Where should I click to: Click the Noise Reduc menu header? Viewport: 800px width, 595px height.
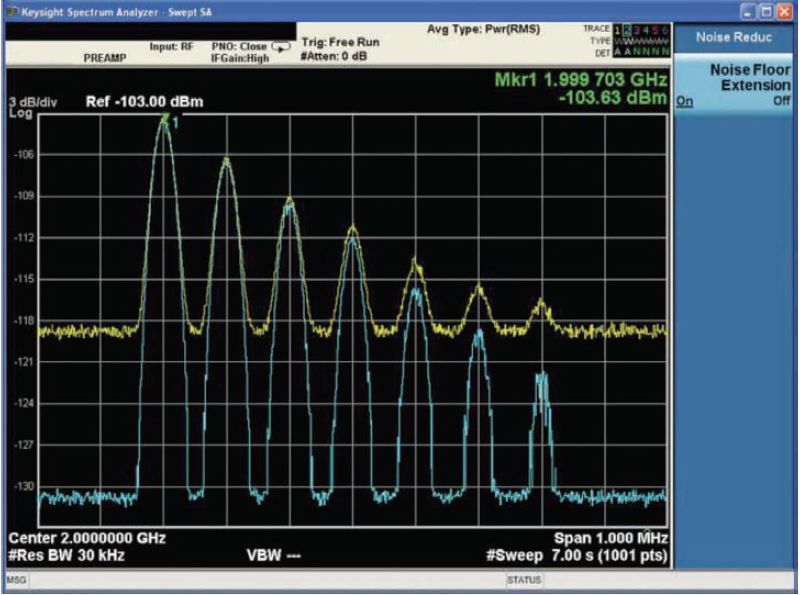click(734, 37)
